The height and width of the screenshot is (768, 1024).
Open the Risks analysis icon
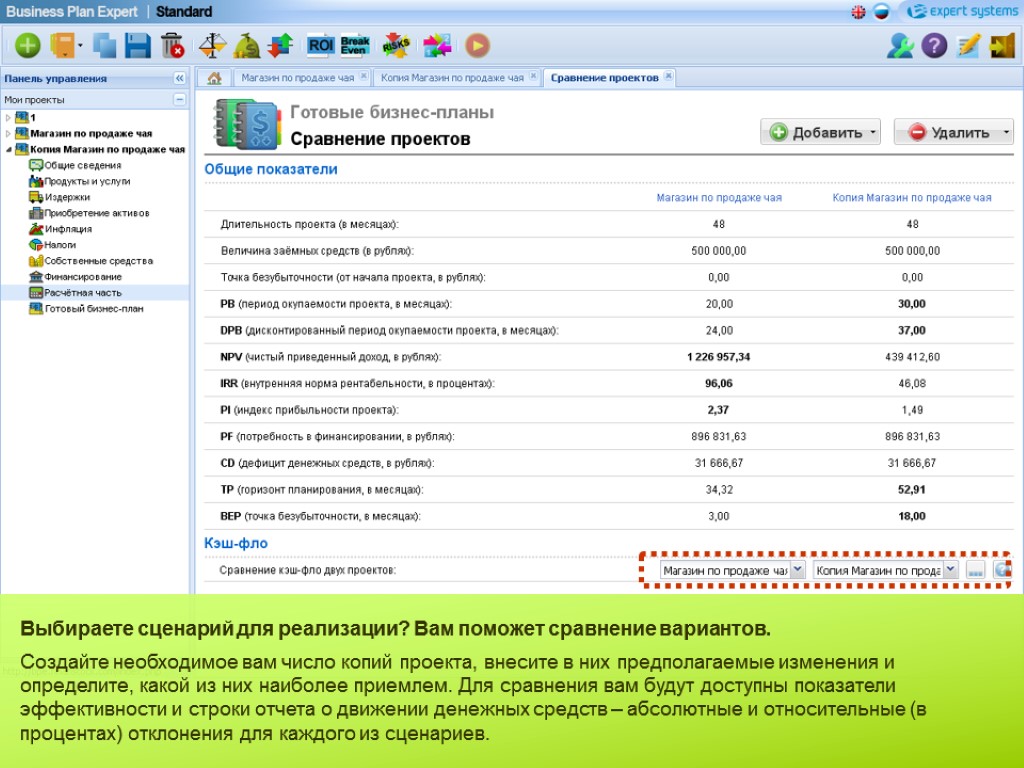coord(396,46)
